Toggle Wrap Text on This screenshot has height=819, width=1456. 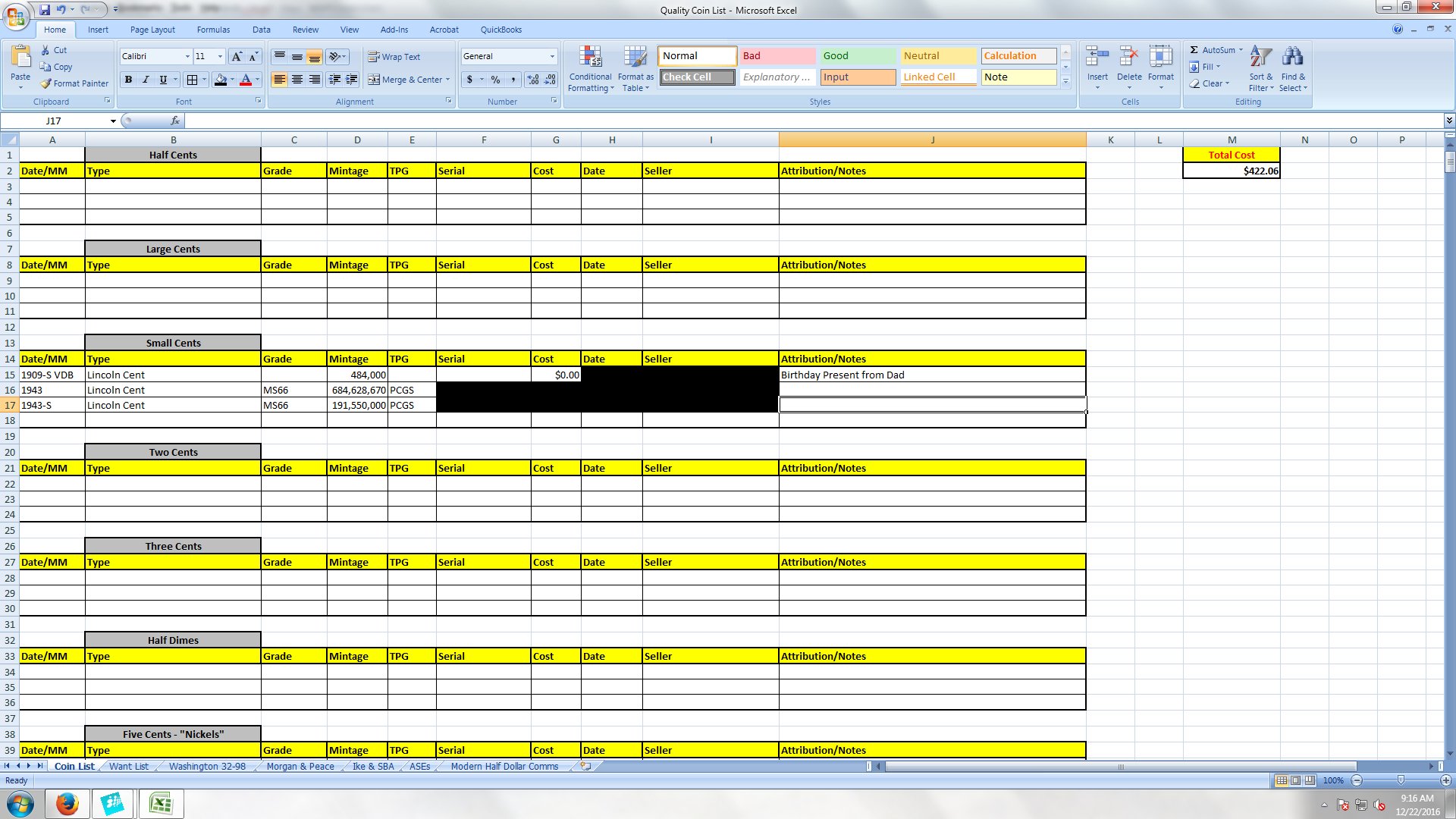(x=394, y=57)
